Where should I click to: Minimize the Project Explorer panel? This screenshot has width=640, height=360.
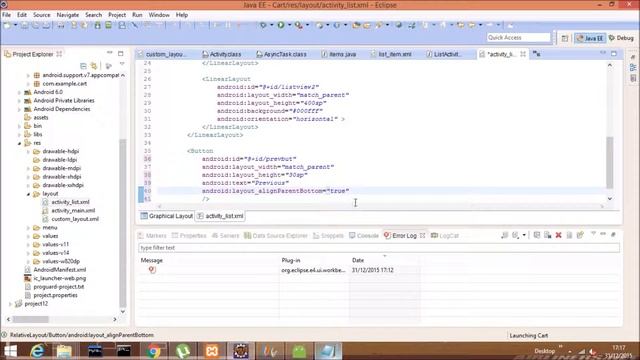[109, 53]
